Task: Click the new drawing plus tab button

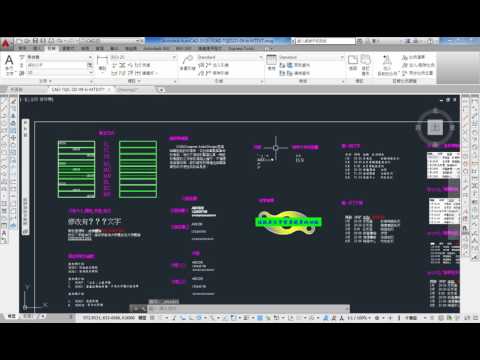Action: click(x=161, y=90)
